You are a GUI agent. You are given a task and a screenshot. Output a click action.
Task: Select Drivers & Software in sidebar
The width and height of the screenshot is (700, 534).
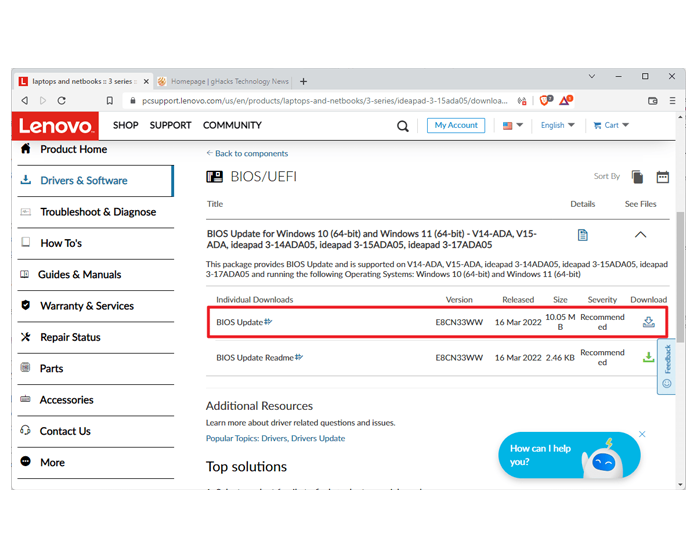96,180
